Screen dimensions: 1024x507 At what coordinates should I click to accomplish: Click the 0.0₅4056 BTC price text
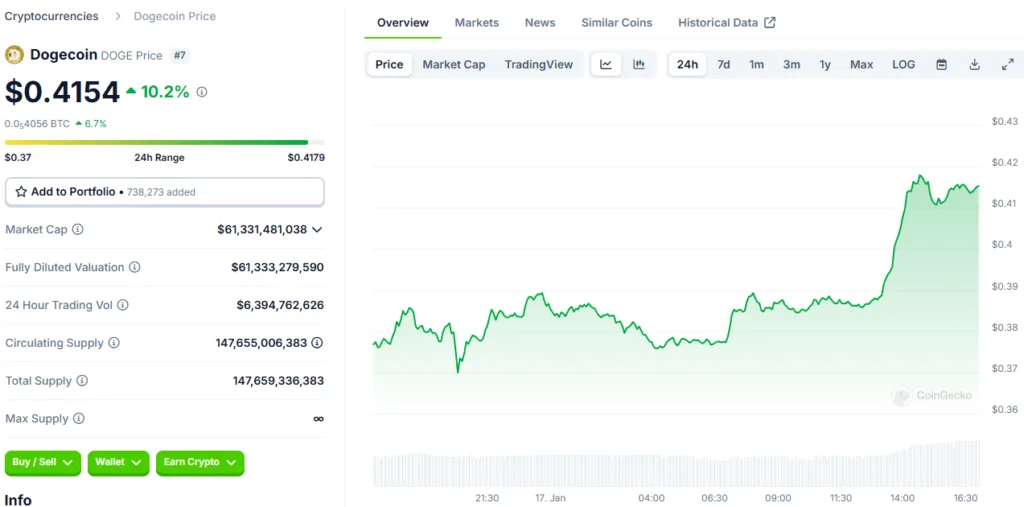click(37, 123)
